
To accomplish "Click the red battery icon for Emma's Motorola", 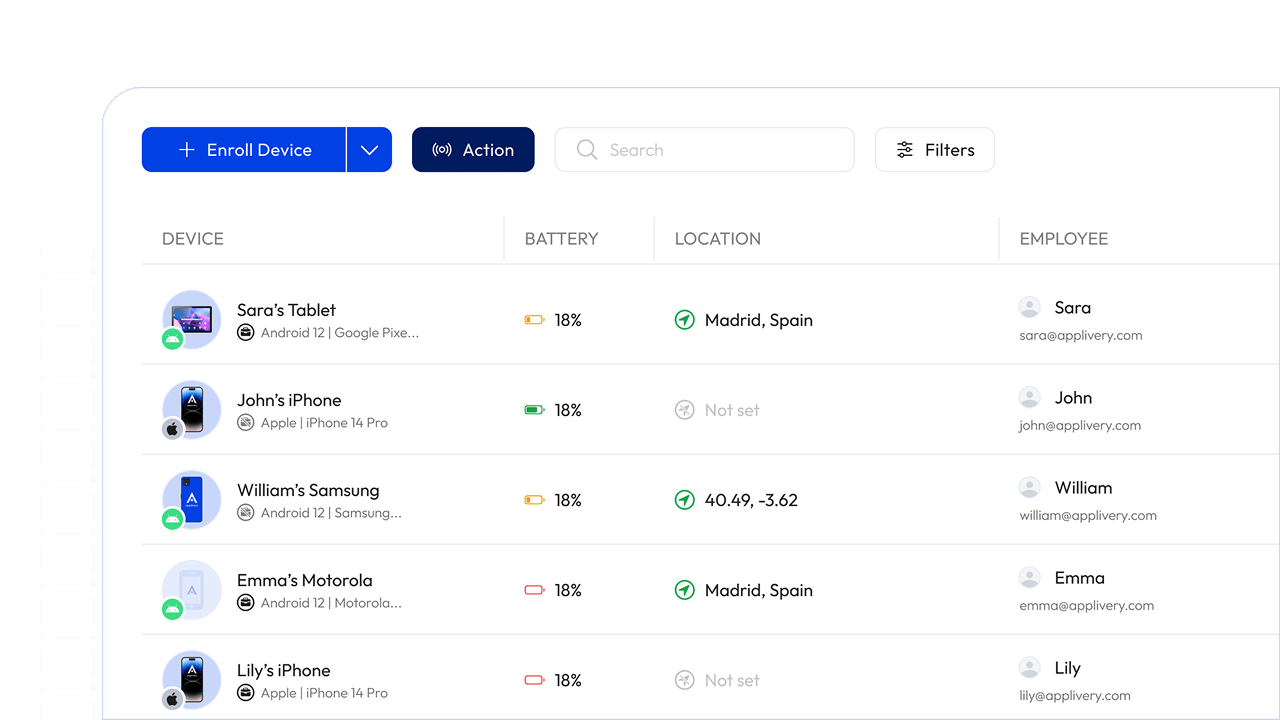I will [x=534, y=590].
